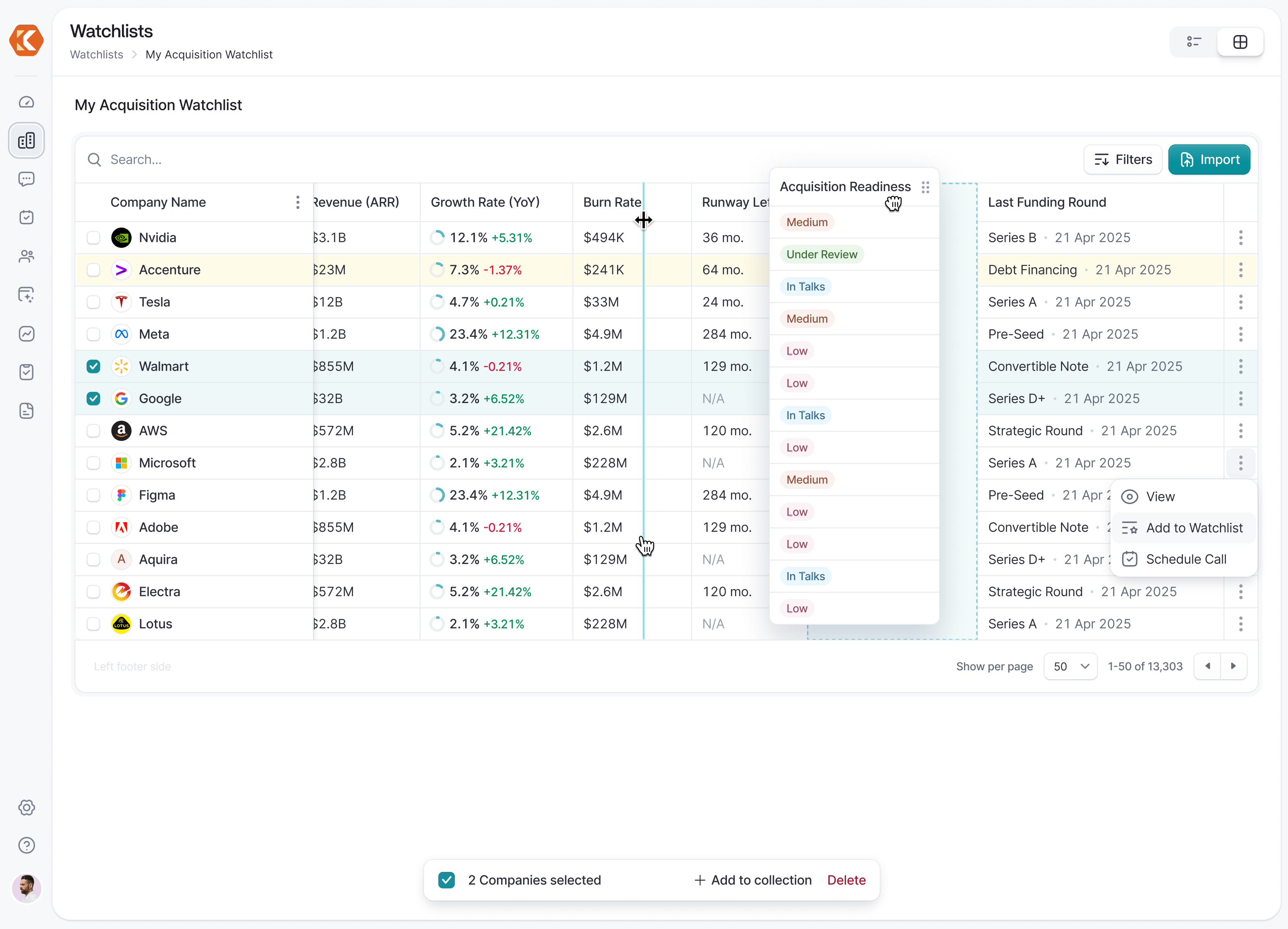Open the Microsoft company row name
This screenshot has width=1288, height=929.
pos(167,463)
